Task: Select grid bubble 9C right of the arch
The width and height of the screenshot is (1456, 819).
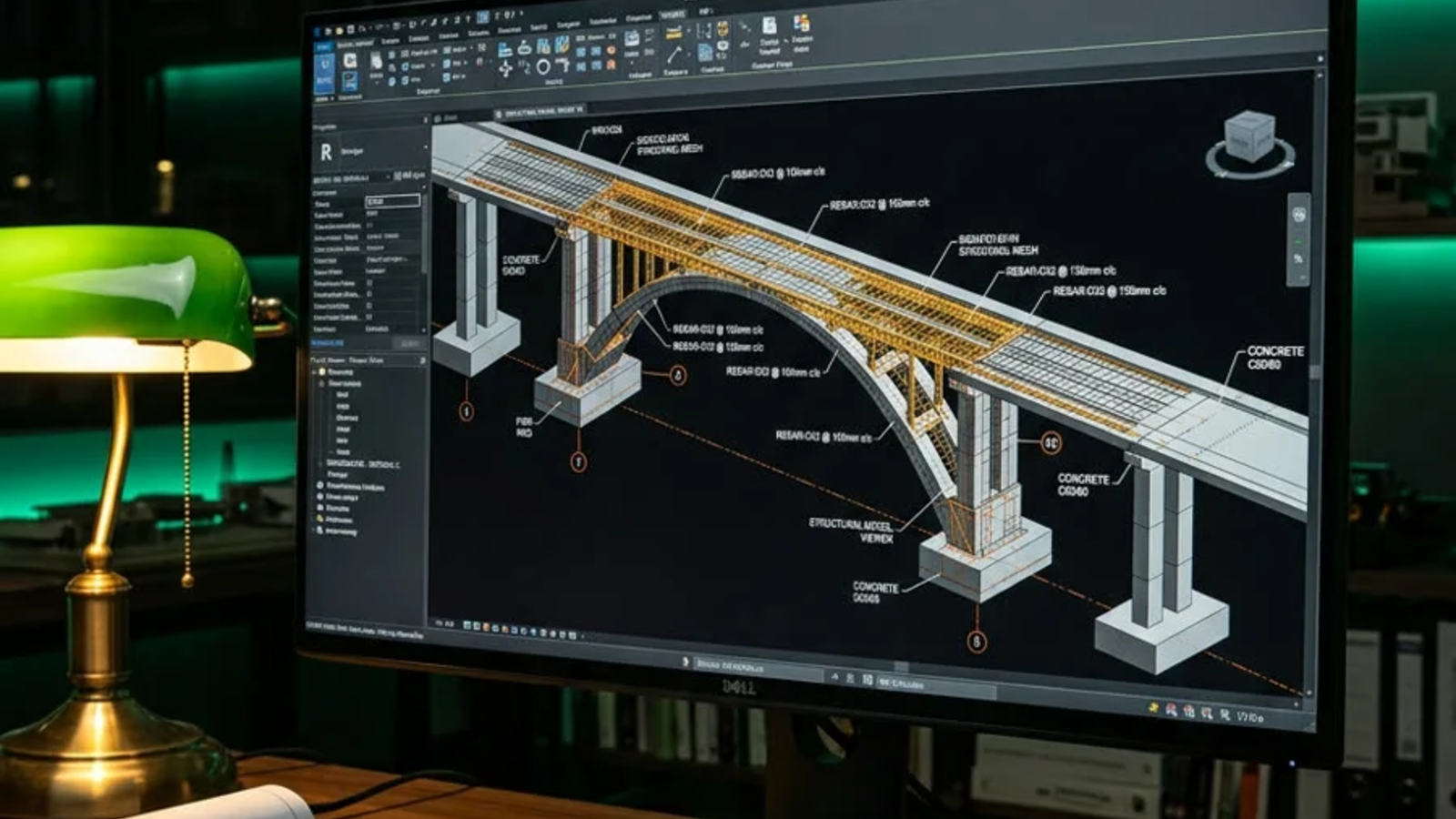Action: click(1051, 443)
